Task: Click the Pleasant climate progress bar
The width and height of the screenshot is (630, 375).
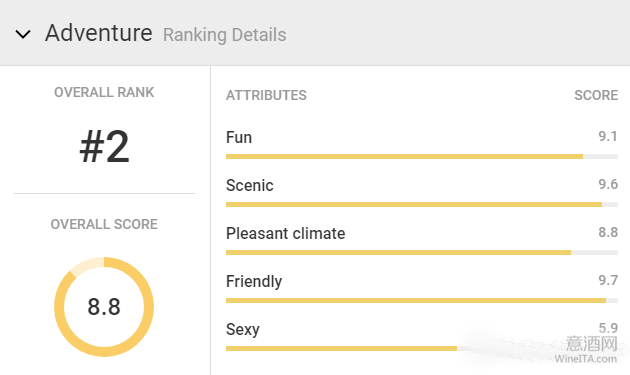Action: tap(422, 252)
